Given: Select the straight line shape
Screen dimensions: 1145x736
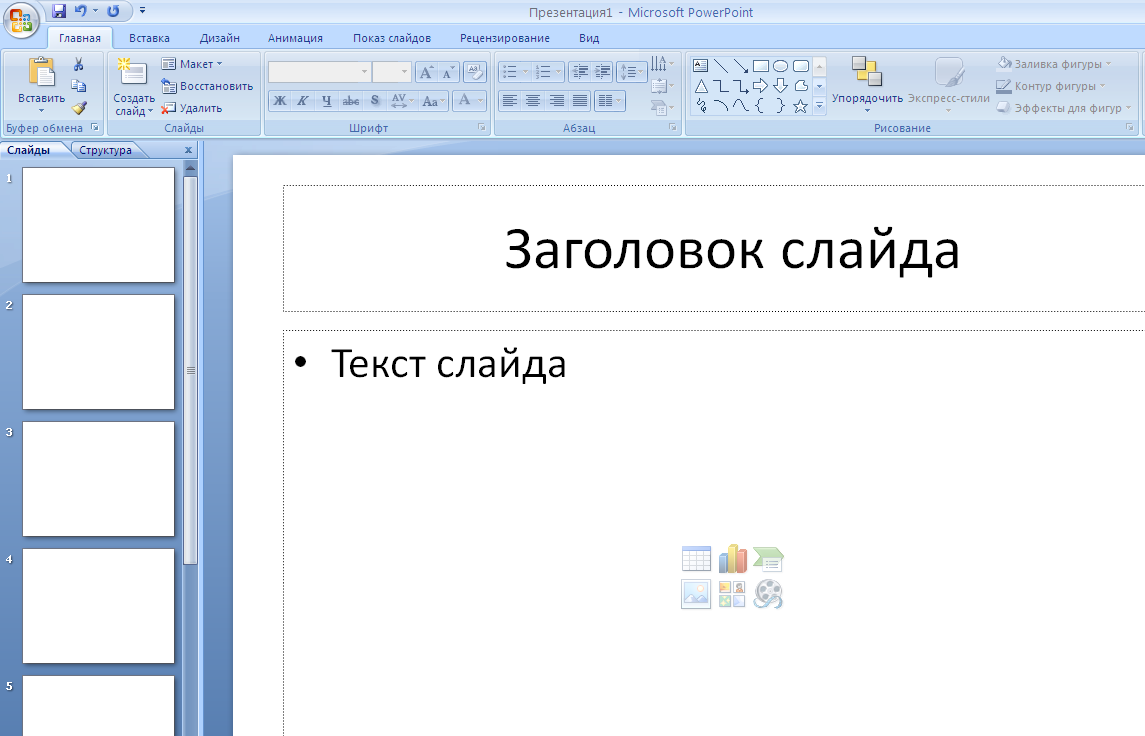Looking at the screenshot, I should click(721, 66).
